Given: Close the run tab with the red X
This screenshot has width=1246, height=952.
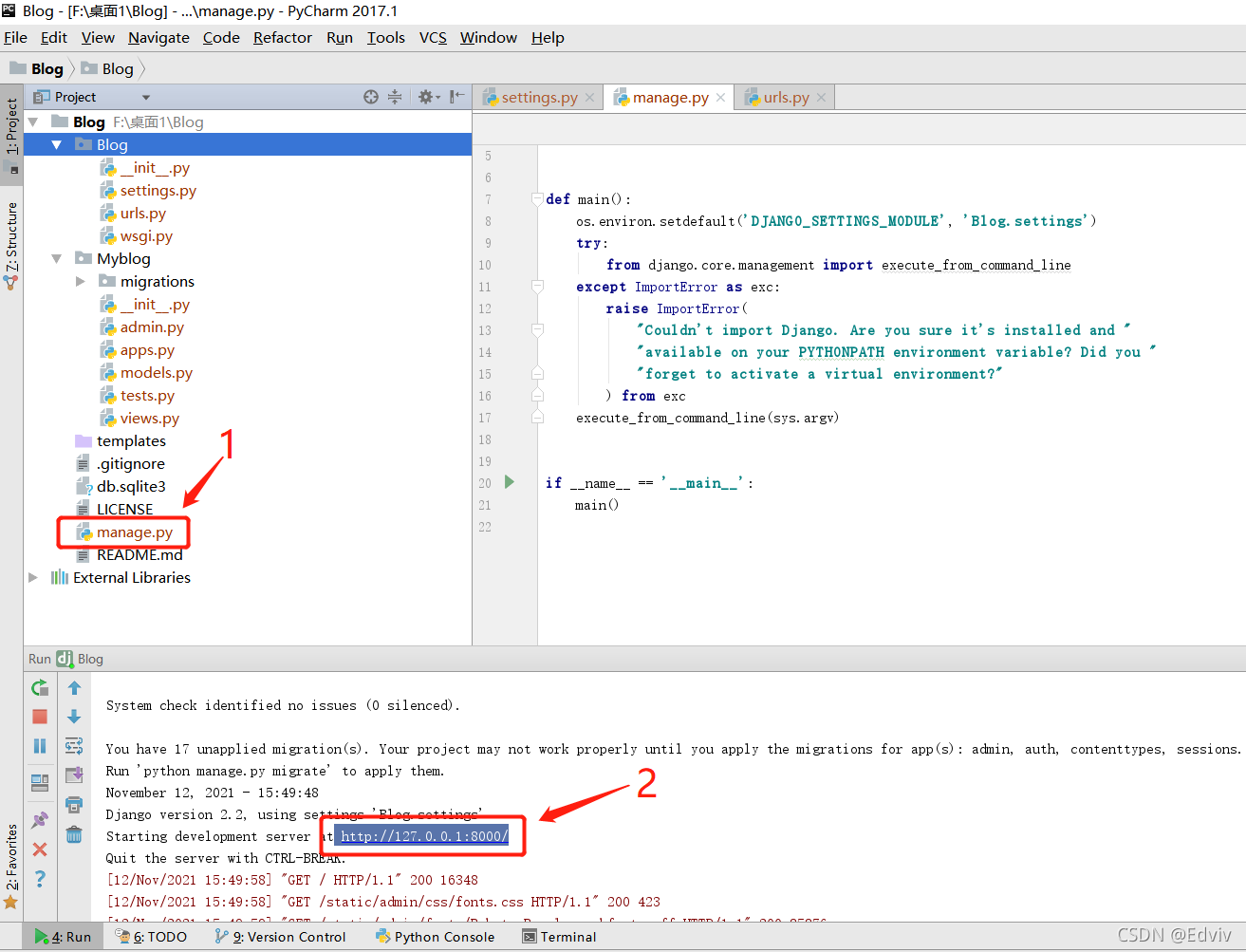Looking at the screenshot, I should point(40,849).
